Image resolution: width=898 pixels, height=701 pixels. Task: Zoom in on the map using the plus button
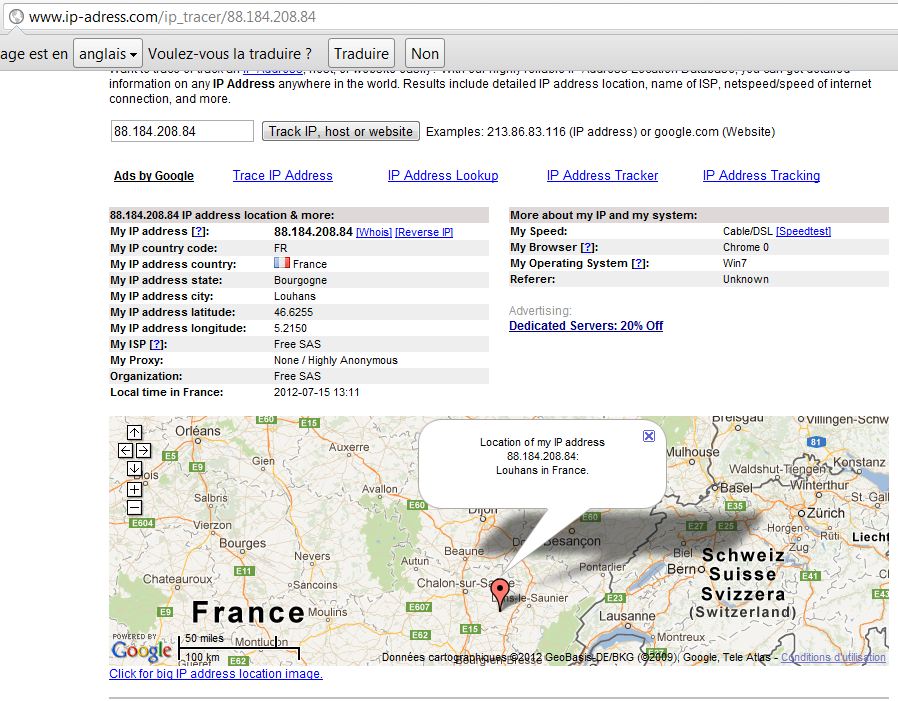click(135, 490)
